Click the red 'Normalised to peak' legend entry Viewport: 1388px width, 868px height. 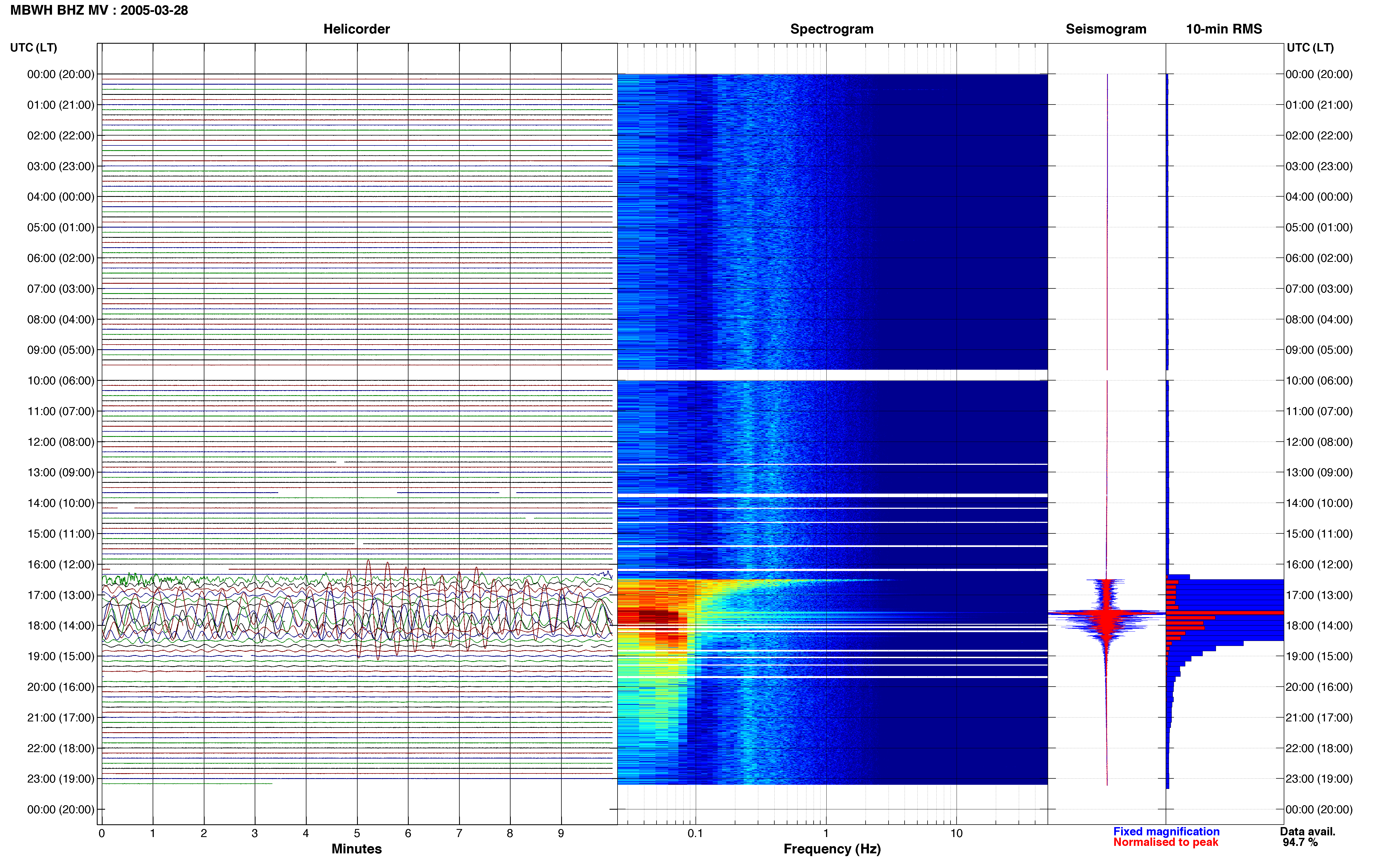click(x=1165, y=842)
